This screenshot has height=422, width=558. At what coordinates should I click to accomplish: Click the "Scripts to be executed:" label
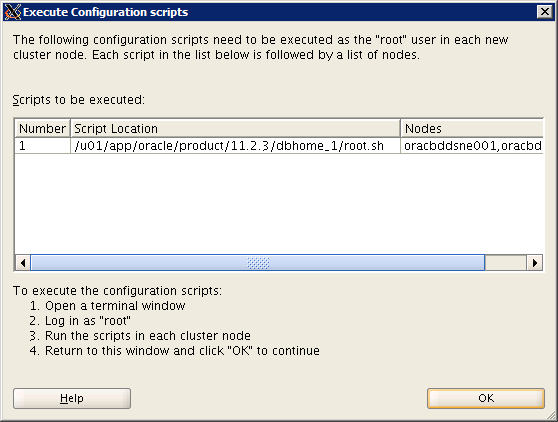point(79,100)
